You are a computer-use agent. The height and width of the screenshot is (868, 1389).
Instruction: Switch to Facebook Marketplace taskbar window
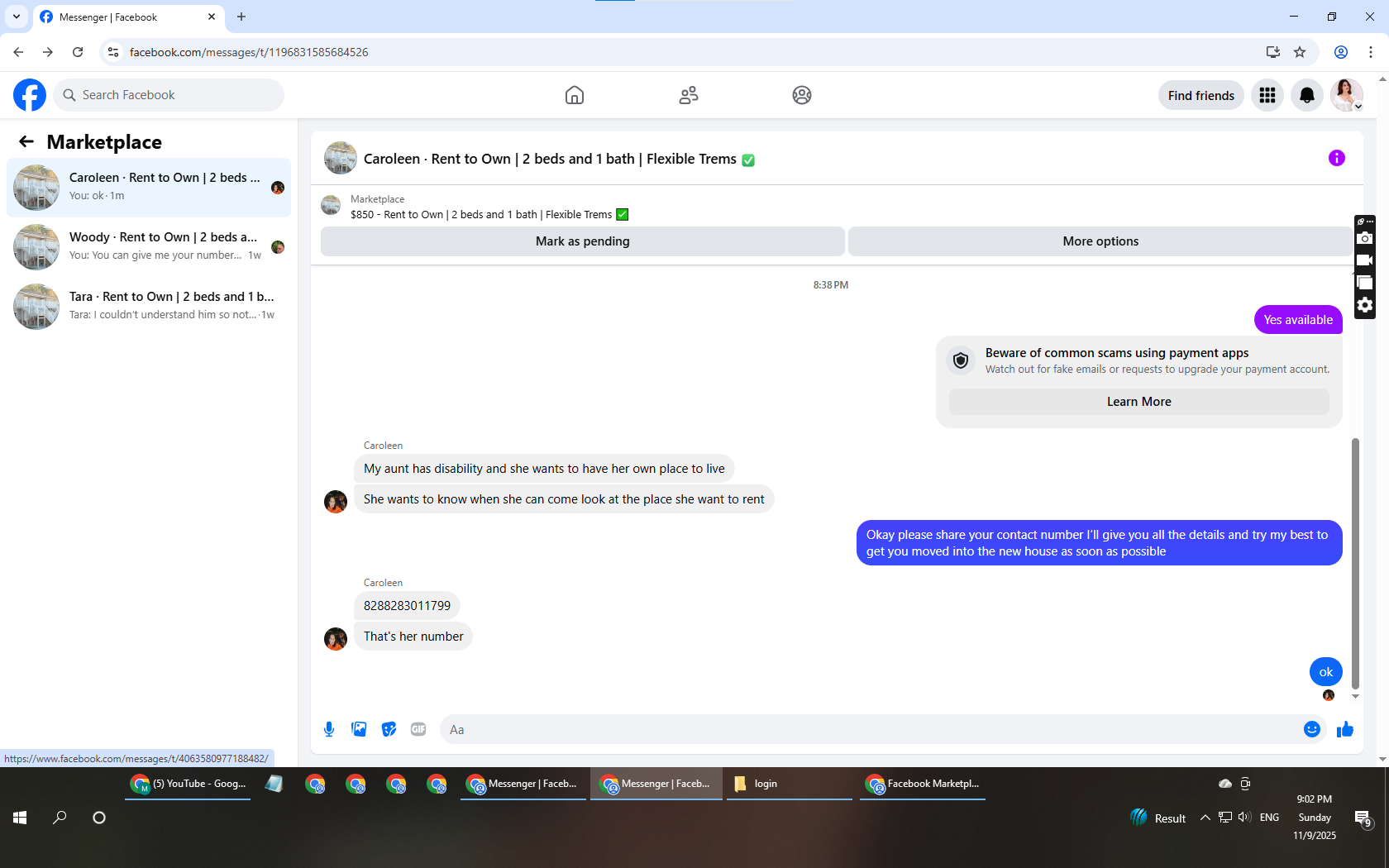click(923, 784)
